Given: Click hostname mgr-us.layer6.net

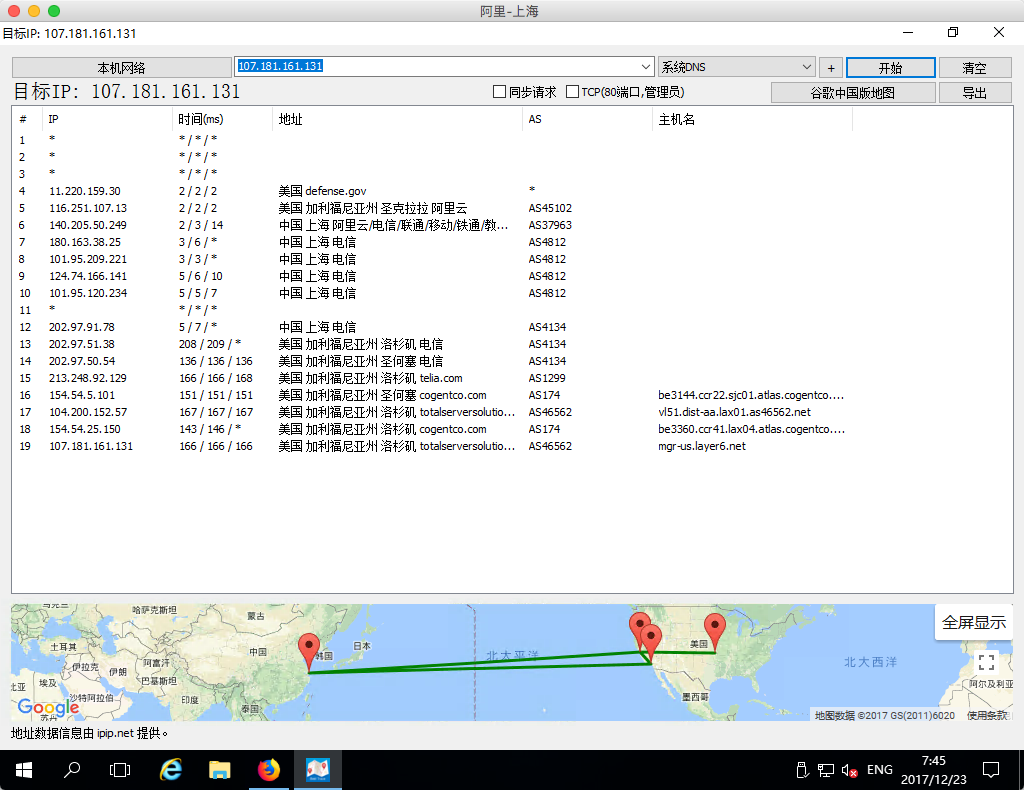Looking at the screenshot, I should (702, 446).
